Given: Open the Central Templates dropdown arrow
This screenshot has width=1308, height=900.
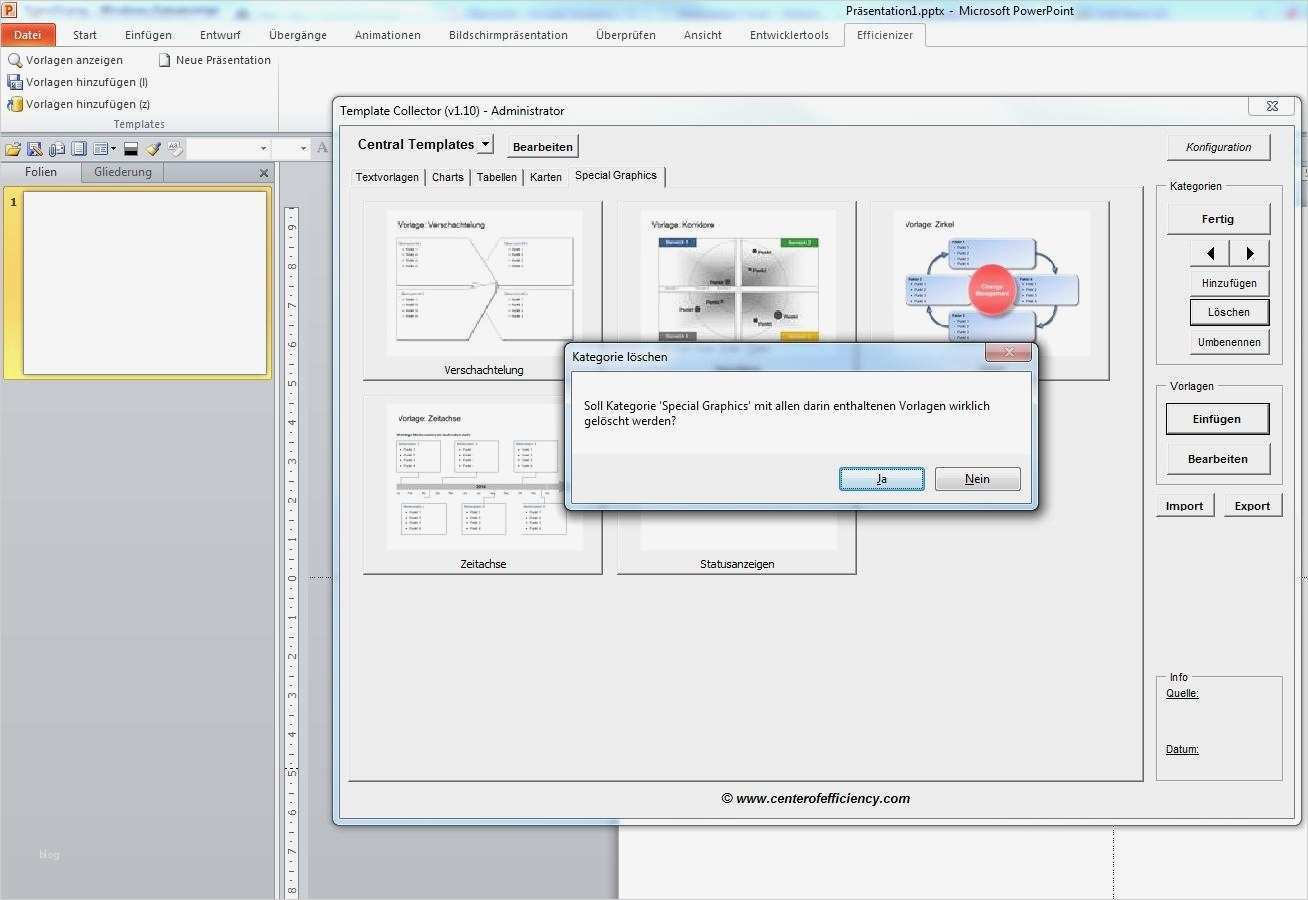Looking at the screenshot, I should [x=485, y=144].
